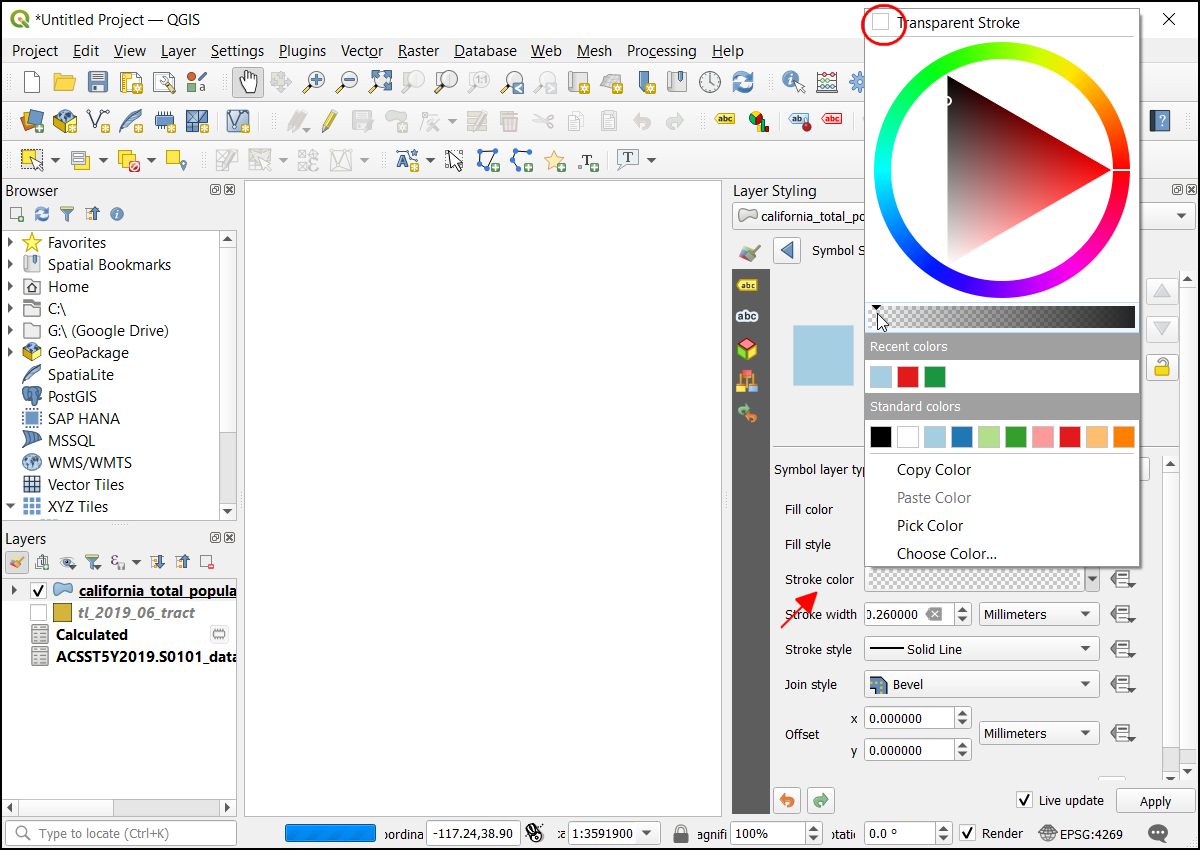1200x850 pixels.
Task: Open the Processing menu
Action: tap(661, 51)
